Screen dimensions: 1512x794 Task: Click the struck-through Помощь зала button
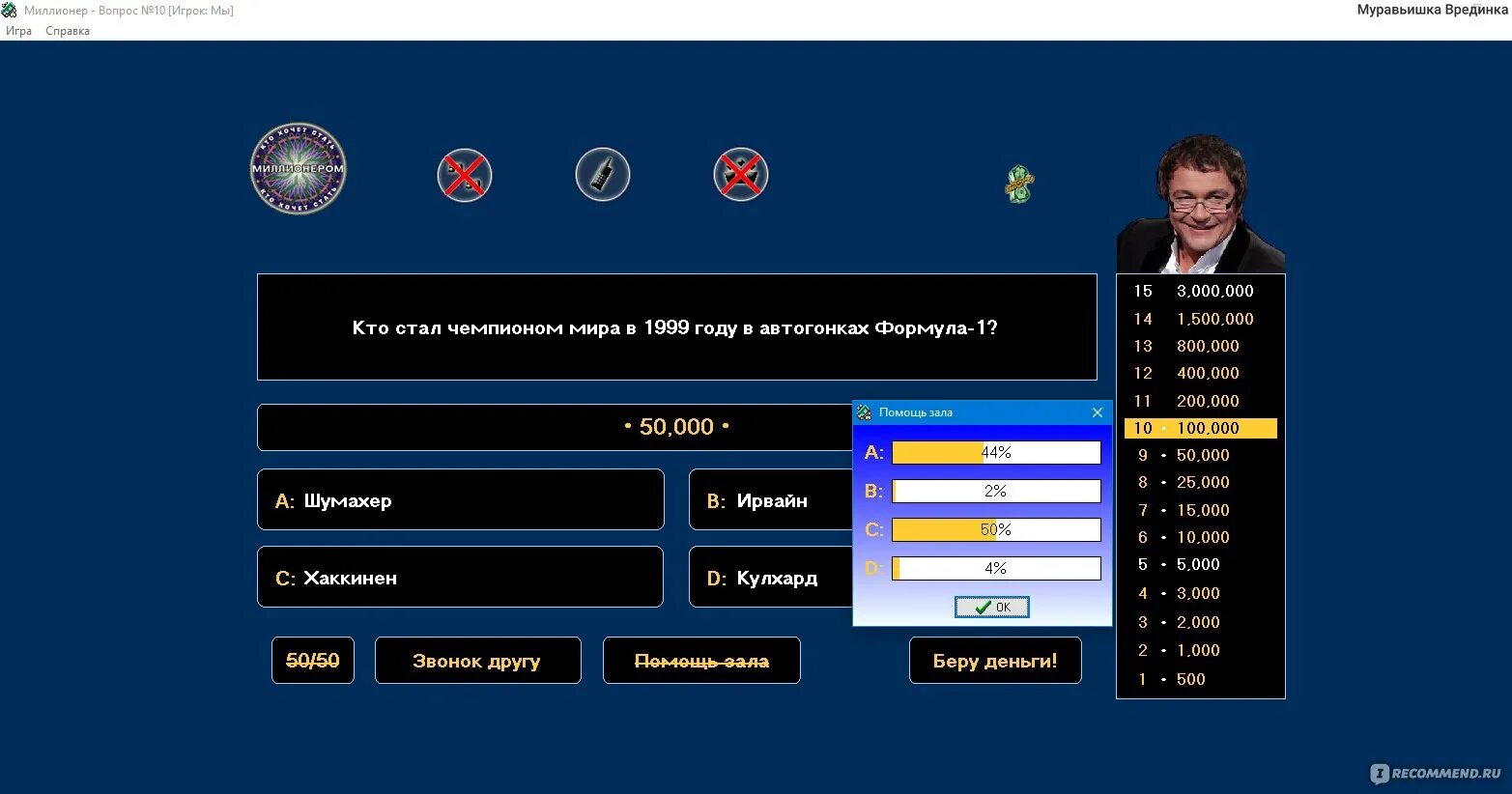pyautogui.click(x=702, y=661)
